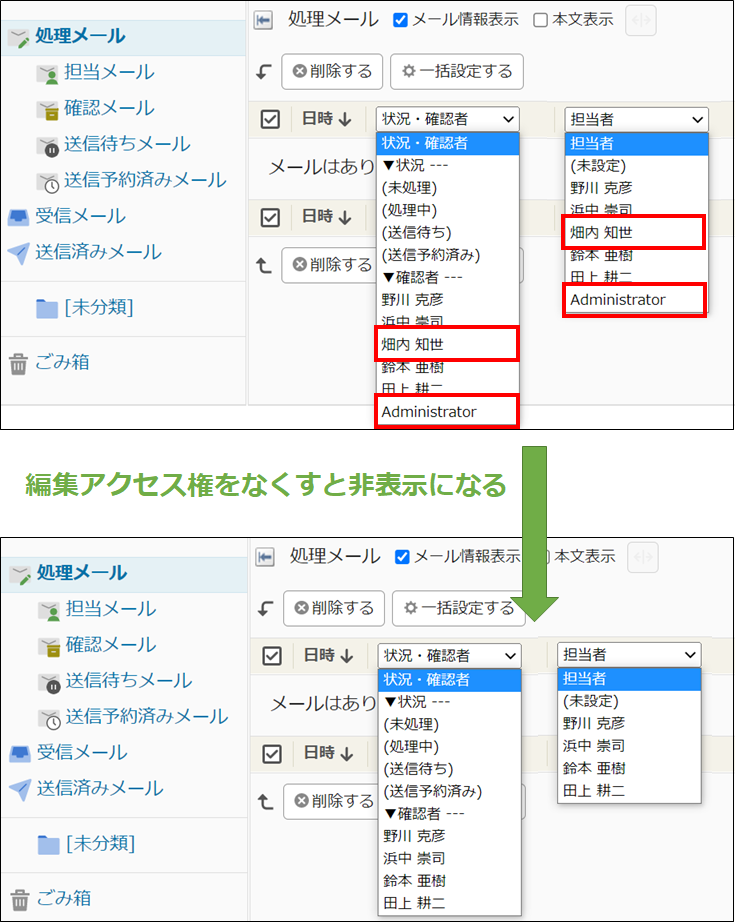
Task: Click the 送信済みメール paper plane icon in lower sidebar
Action: click(19, 790)
